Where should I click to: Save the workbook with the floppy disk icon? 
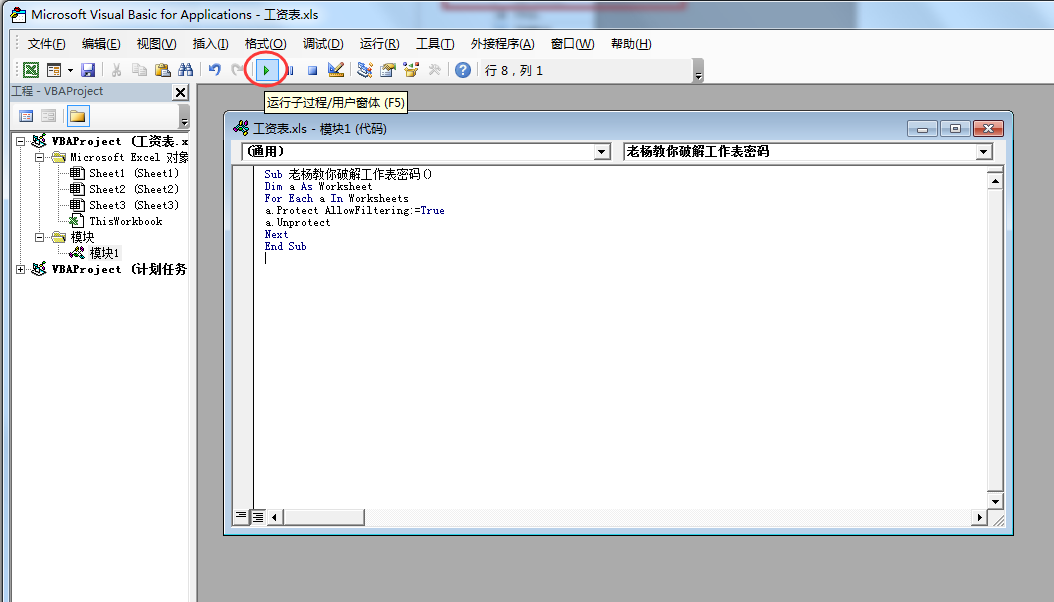click(87, 70)
